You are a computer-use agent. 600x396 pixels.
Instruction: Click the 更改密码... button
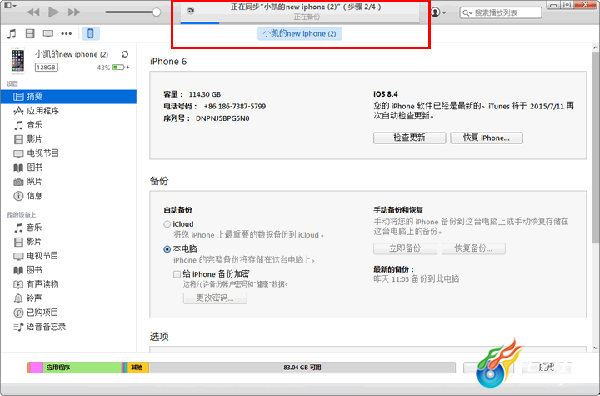215,298
